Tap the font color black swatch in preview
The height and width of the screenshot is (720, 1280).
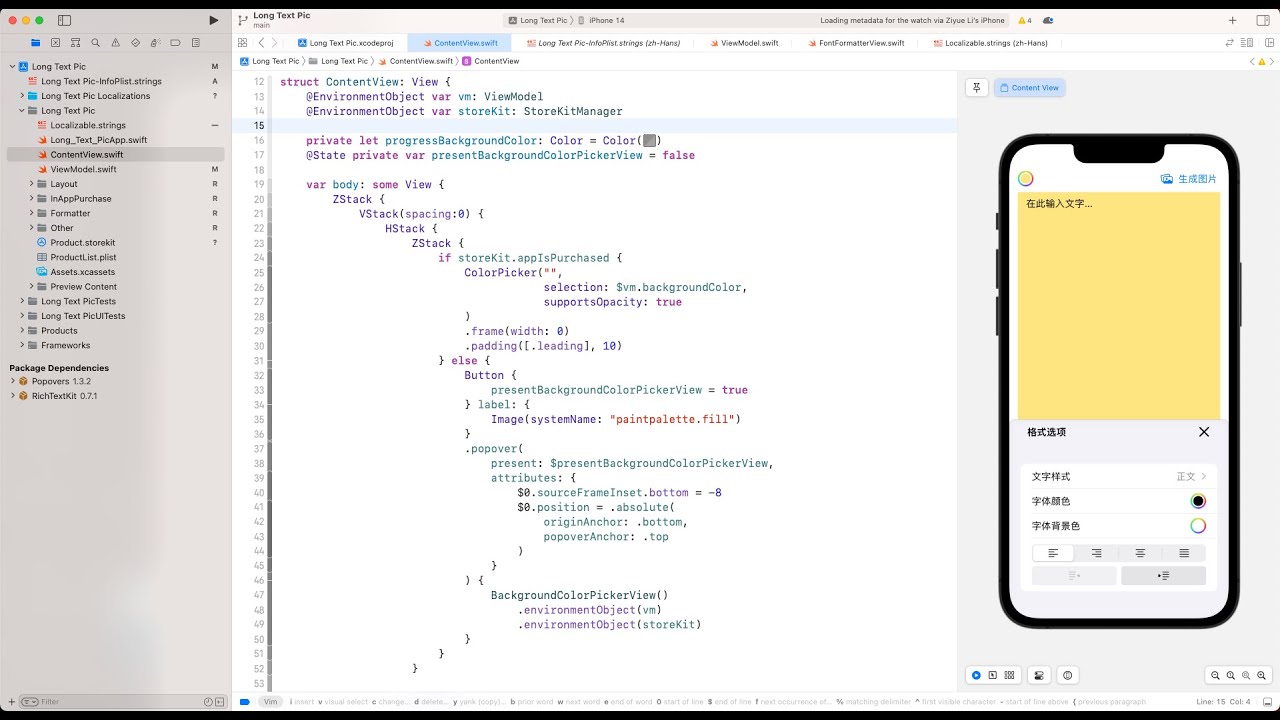[1198, 501]
